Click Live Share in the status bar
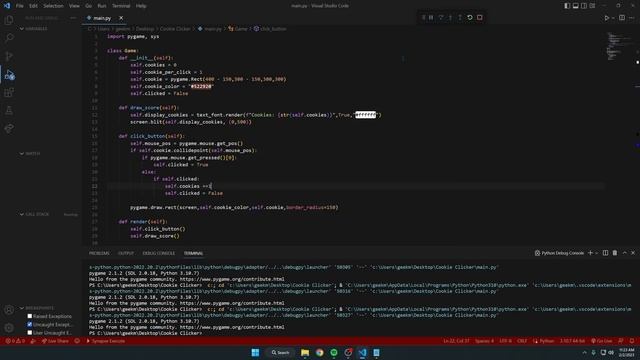The height and width of the screenshot is (360, 640). click(x=55, y=341)
